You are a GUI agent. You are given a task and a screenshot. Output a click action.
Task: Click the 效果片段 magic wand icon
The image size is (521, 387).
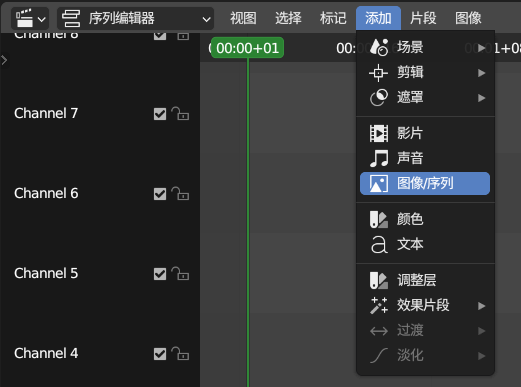coord(379,305)
